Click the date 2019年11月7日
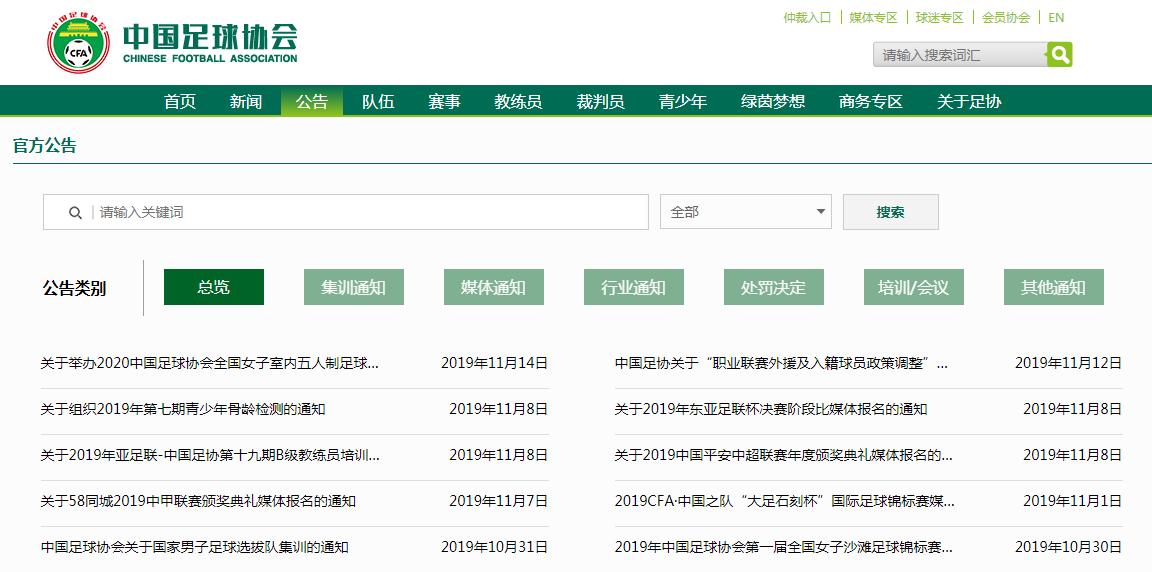The height and width of the screenshot is (572, 1152). click(x=498, y=502)
